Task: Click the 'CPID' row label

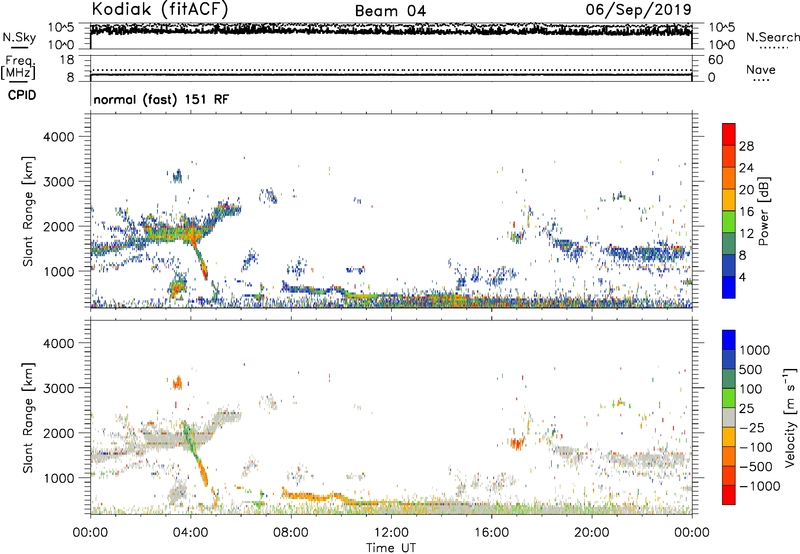Action: click(22, 95)
